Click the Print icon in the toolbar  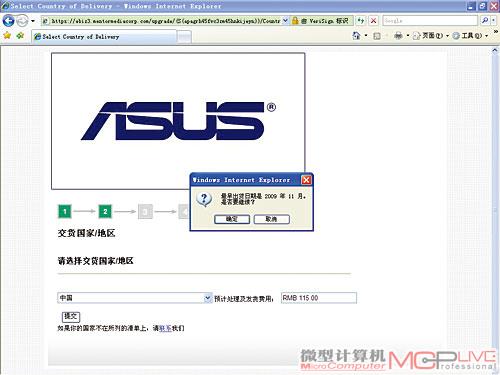click(x=398, y=35)
